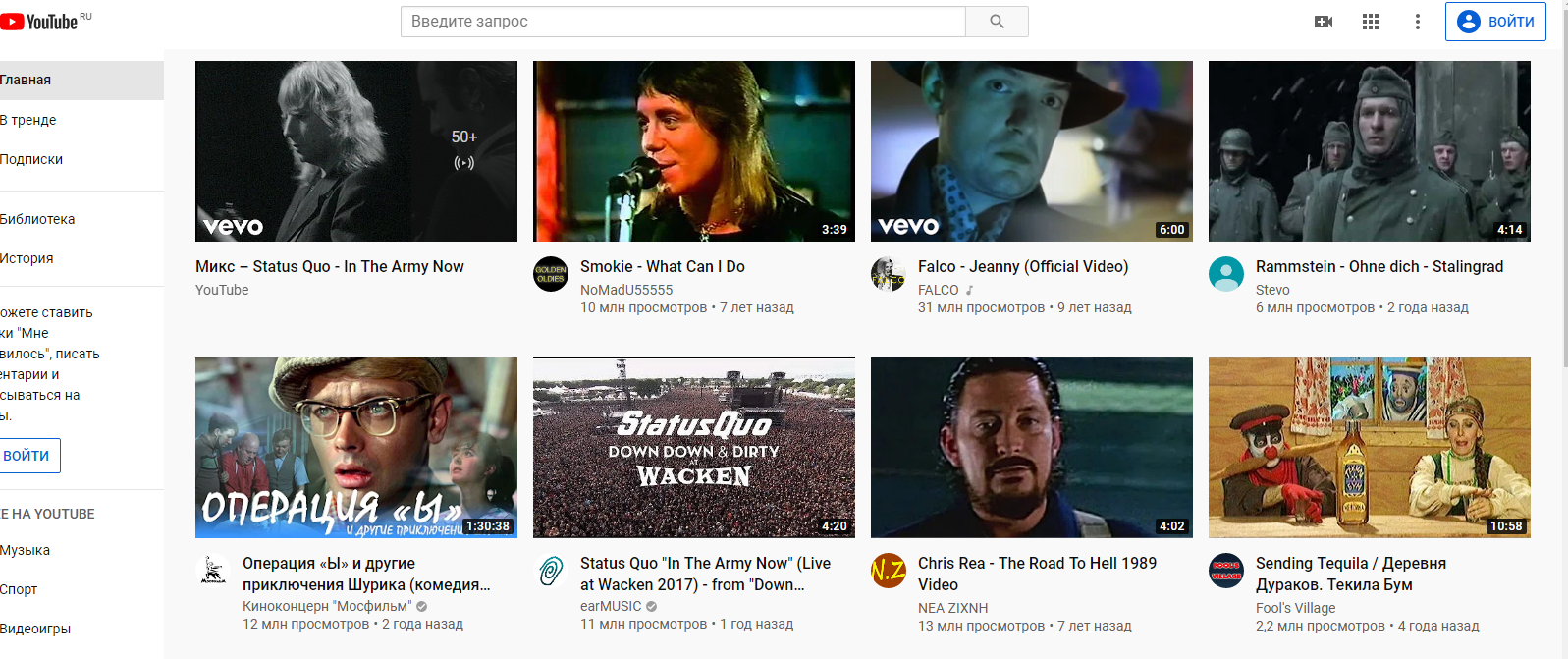Click the Golden Oldies channel avatar

tap(551, 274)
